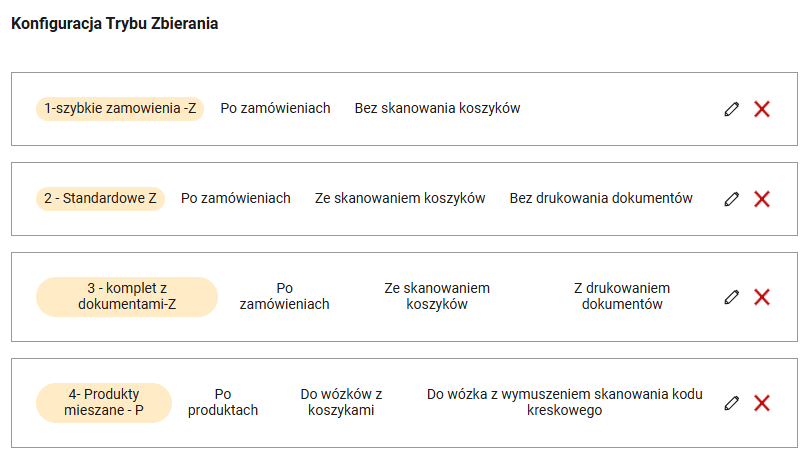Edit the '4- Produkty mieszane - P' entry
This screenshot has width=810, height=459.
[732, 403]
